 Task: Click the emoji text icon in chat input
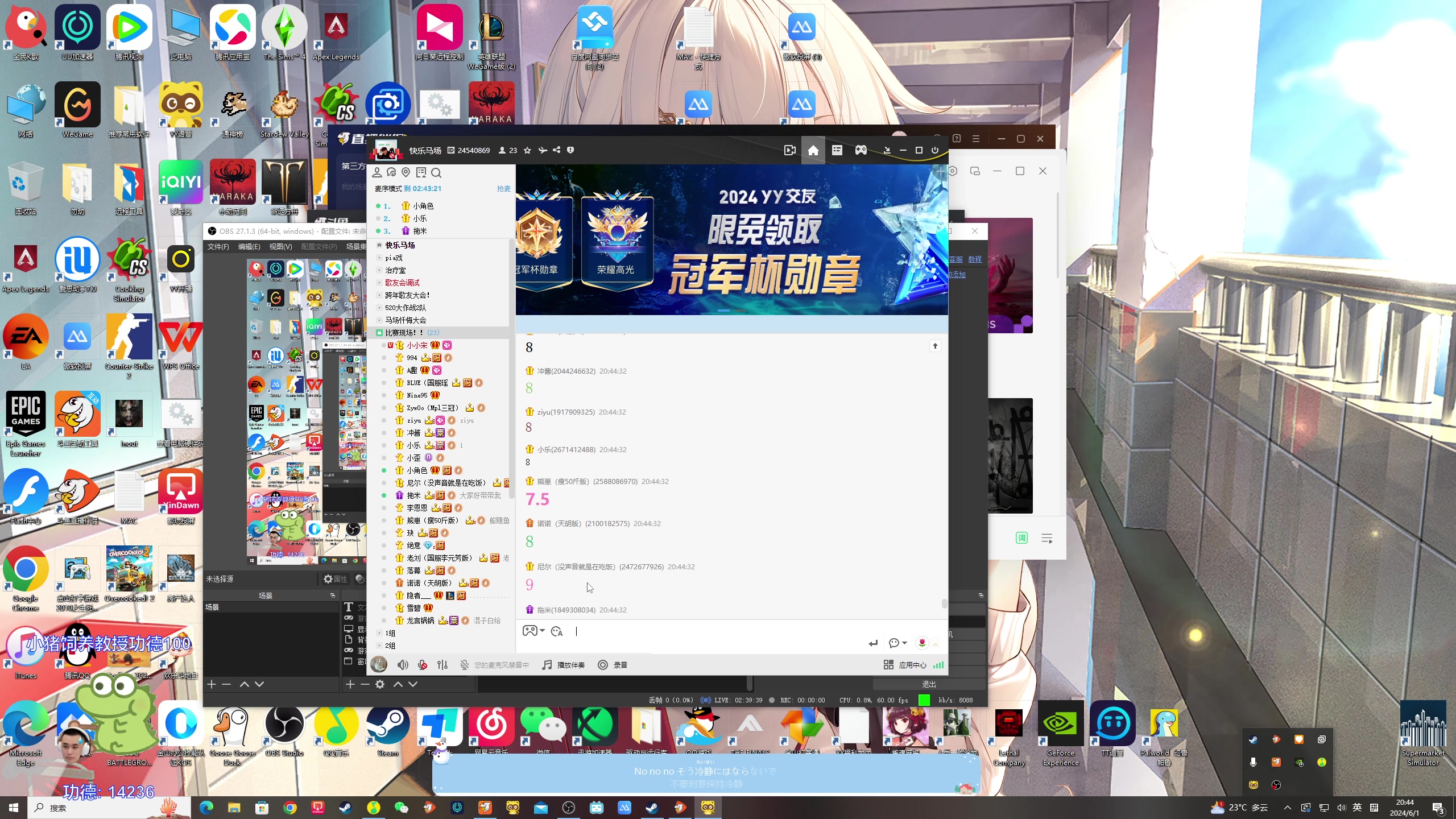click(x=557, y=631)
